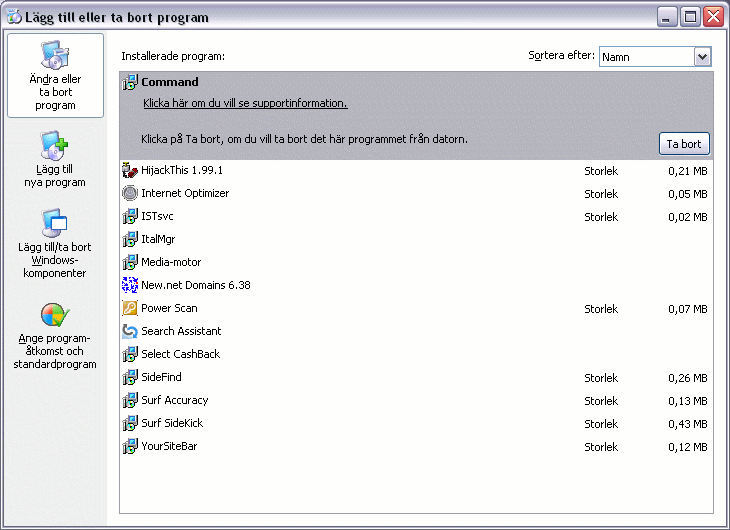Click Storlek label in Power Scan row
This screenshot has width=730, height=530.
point(601,309)
